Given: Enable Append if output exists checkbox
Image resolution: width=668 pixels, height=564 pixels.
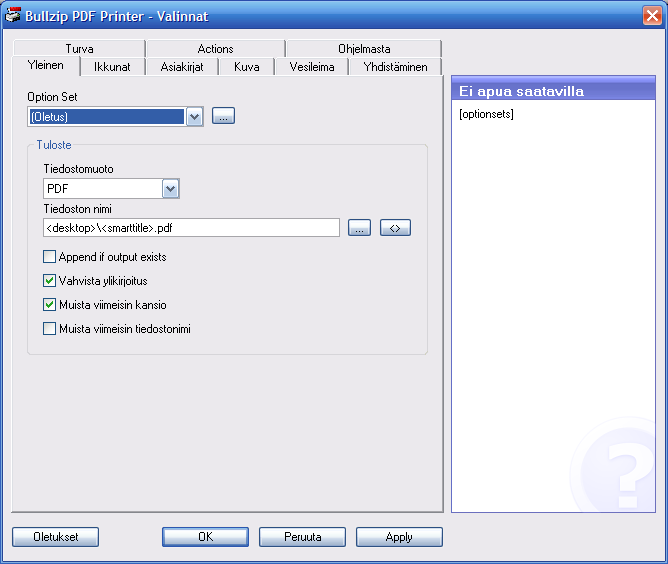Looking at the screenshot, I should [49, 257].
